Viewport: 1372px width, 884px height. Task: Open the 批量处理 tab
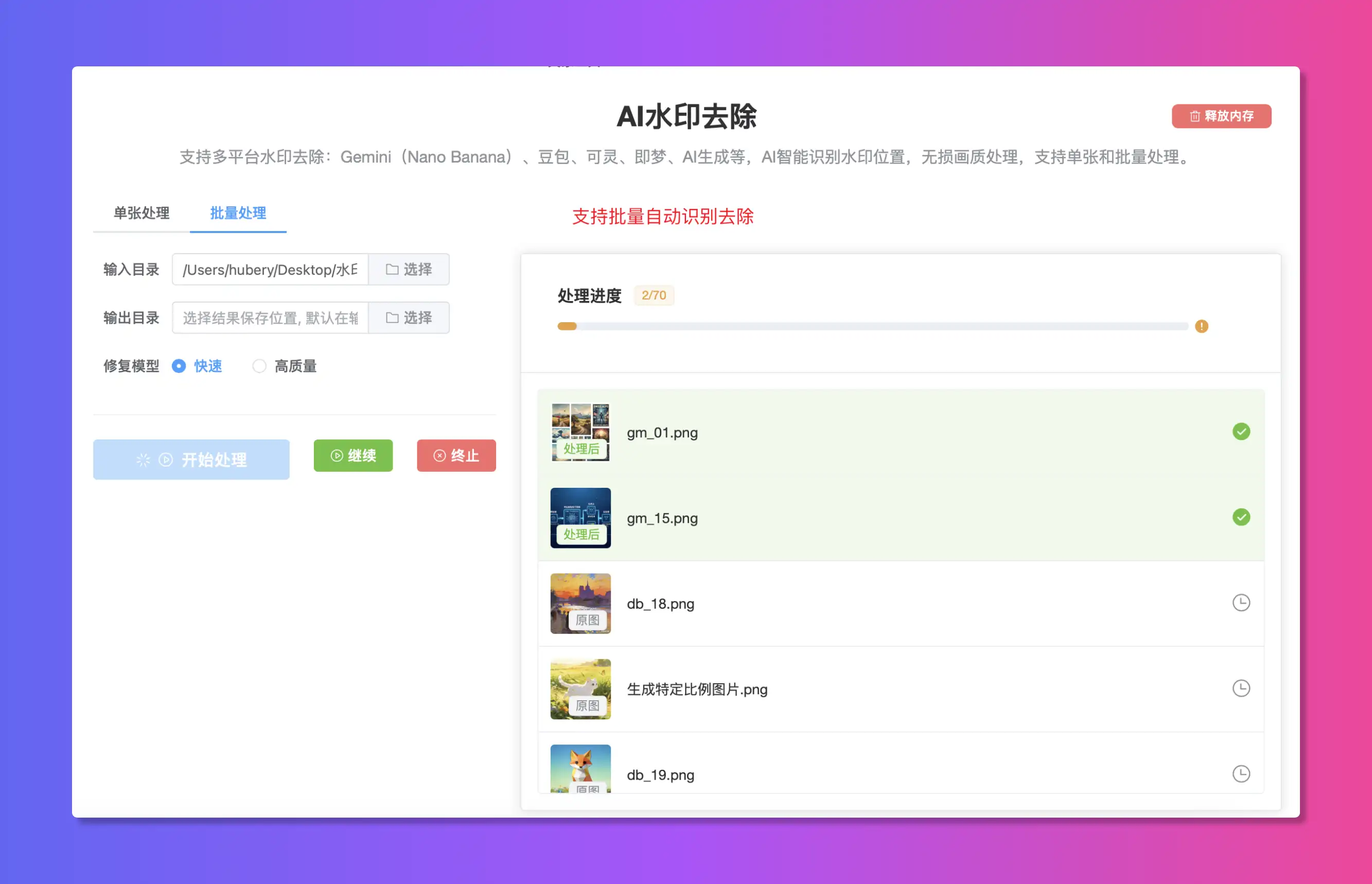[238, 214]
